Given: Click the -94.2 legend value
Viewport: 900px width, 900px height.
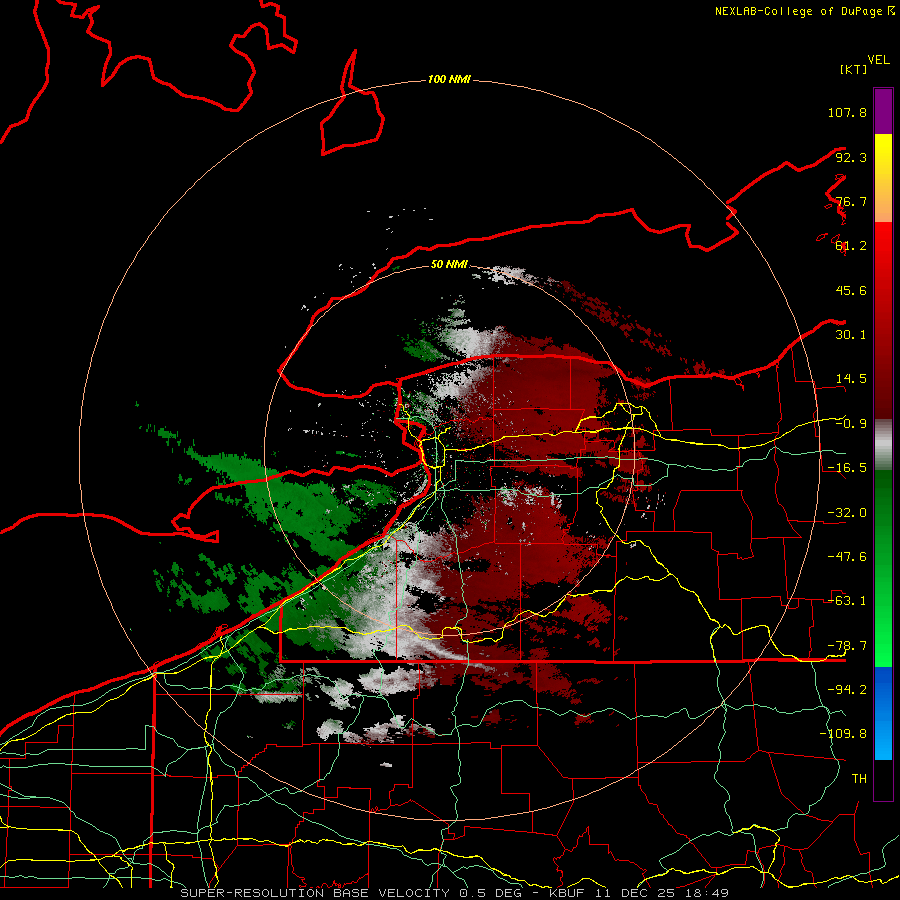Looking at the screenshot, I should tap(847, 690).
